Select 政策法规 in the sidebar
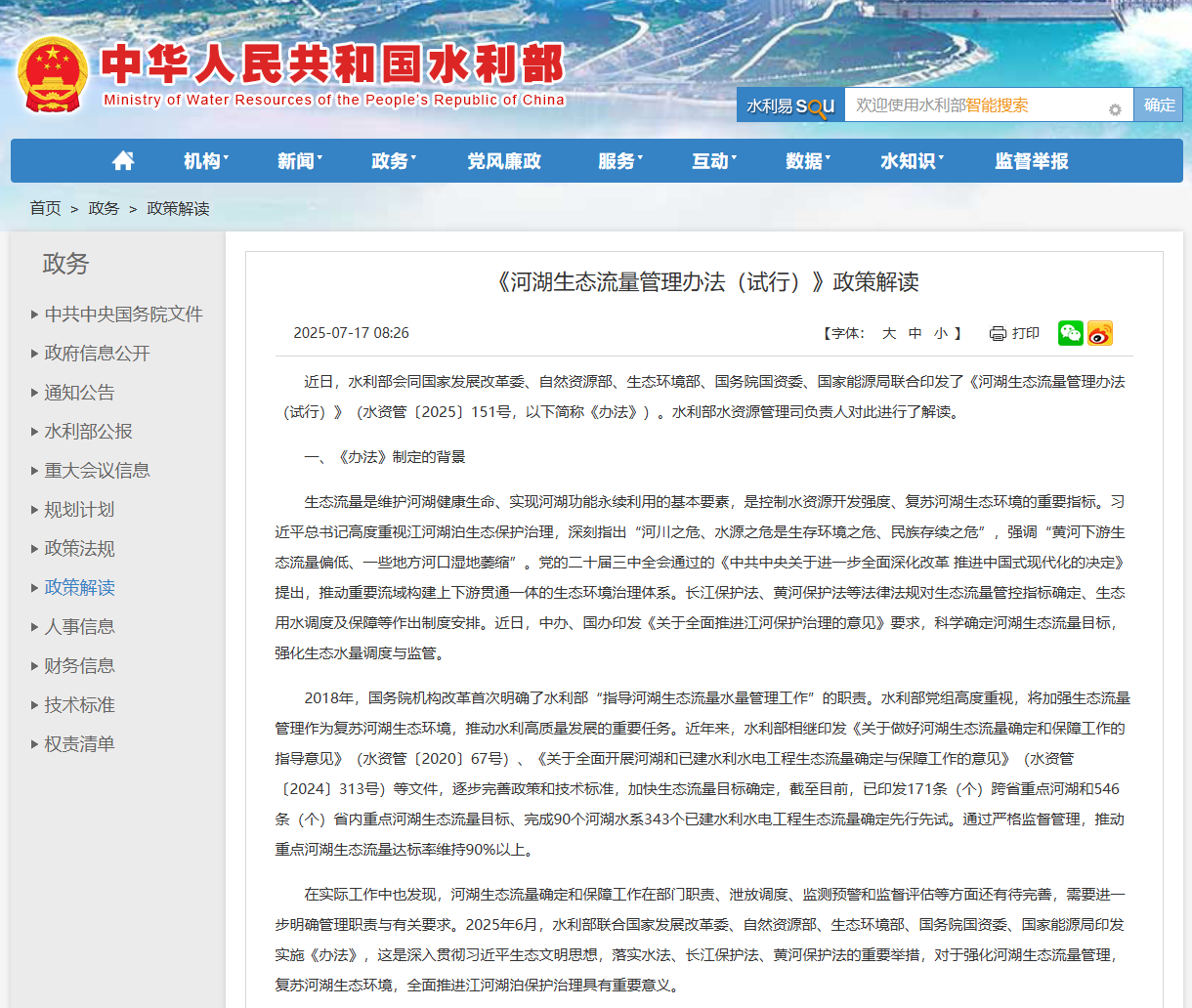Screen dimensions: 1192x1008 coord(80,549)
